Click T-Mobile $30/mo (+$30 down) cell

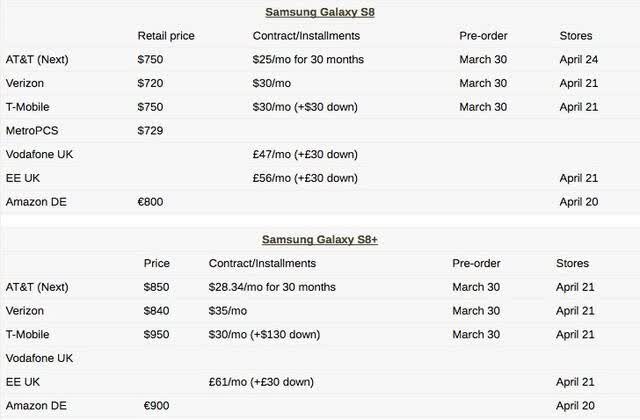pos(305,107)
